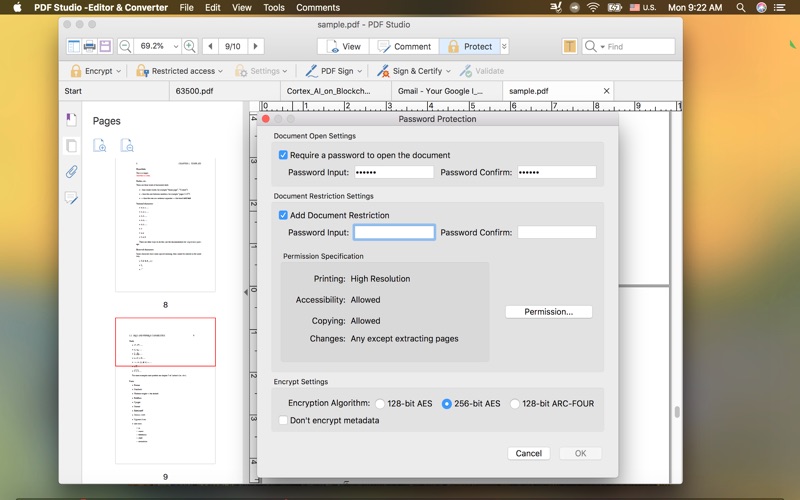Open the Attachments paperclip panel
The width and height of the screenshot is (800, 500).
tap(71, 172)
